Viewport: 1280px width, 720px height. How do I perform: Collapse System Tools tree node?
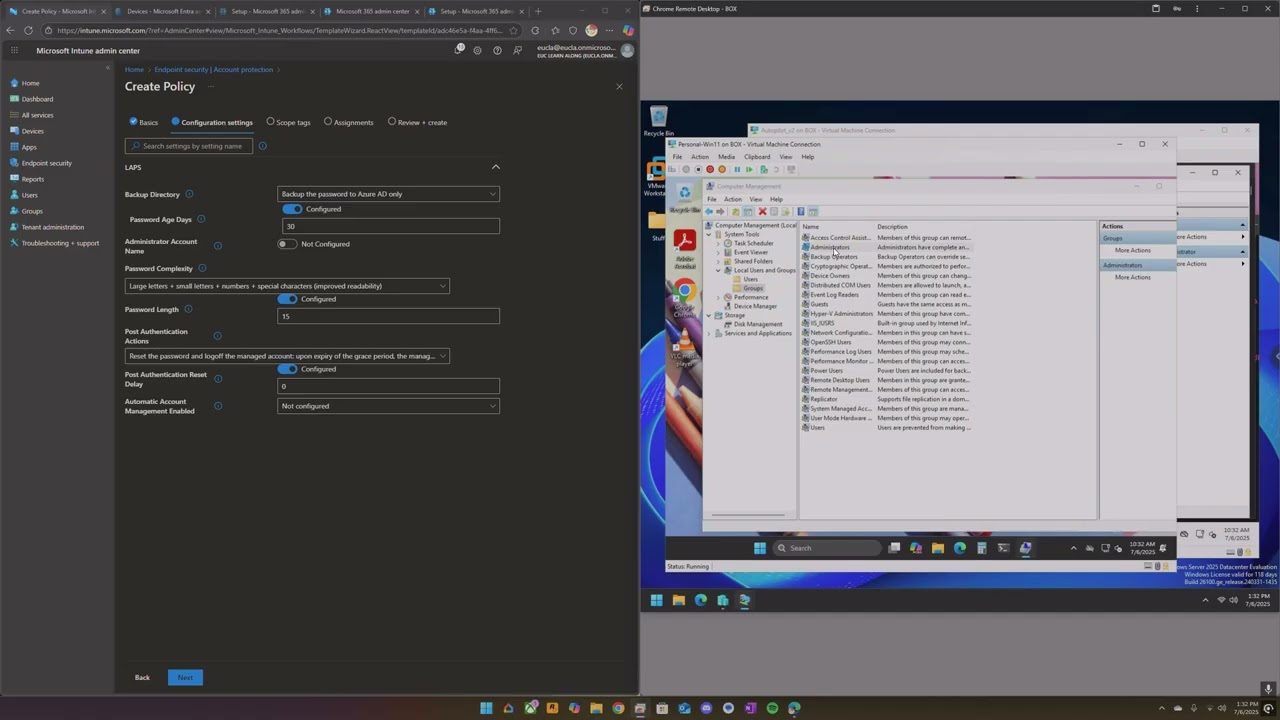click(709, 234)
